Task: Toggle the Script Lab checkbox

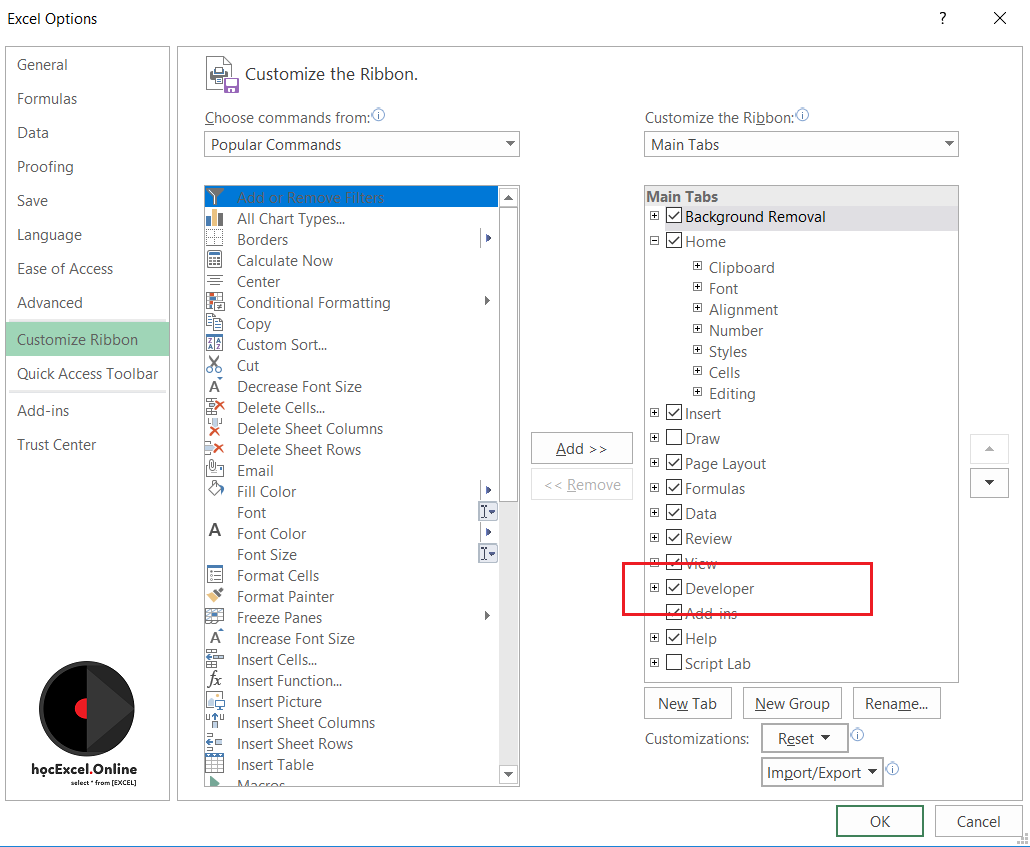Action: pos(674,663)
